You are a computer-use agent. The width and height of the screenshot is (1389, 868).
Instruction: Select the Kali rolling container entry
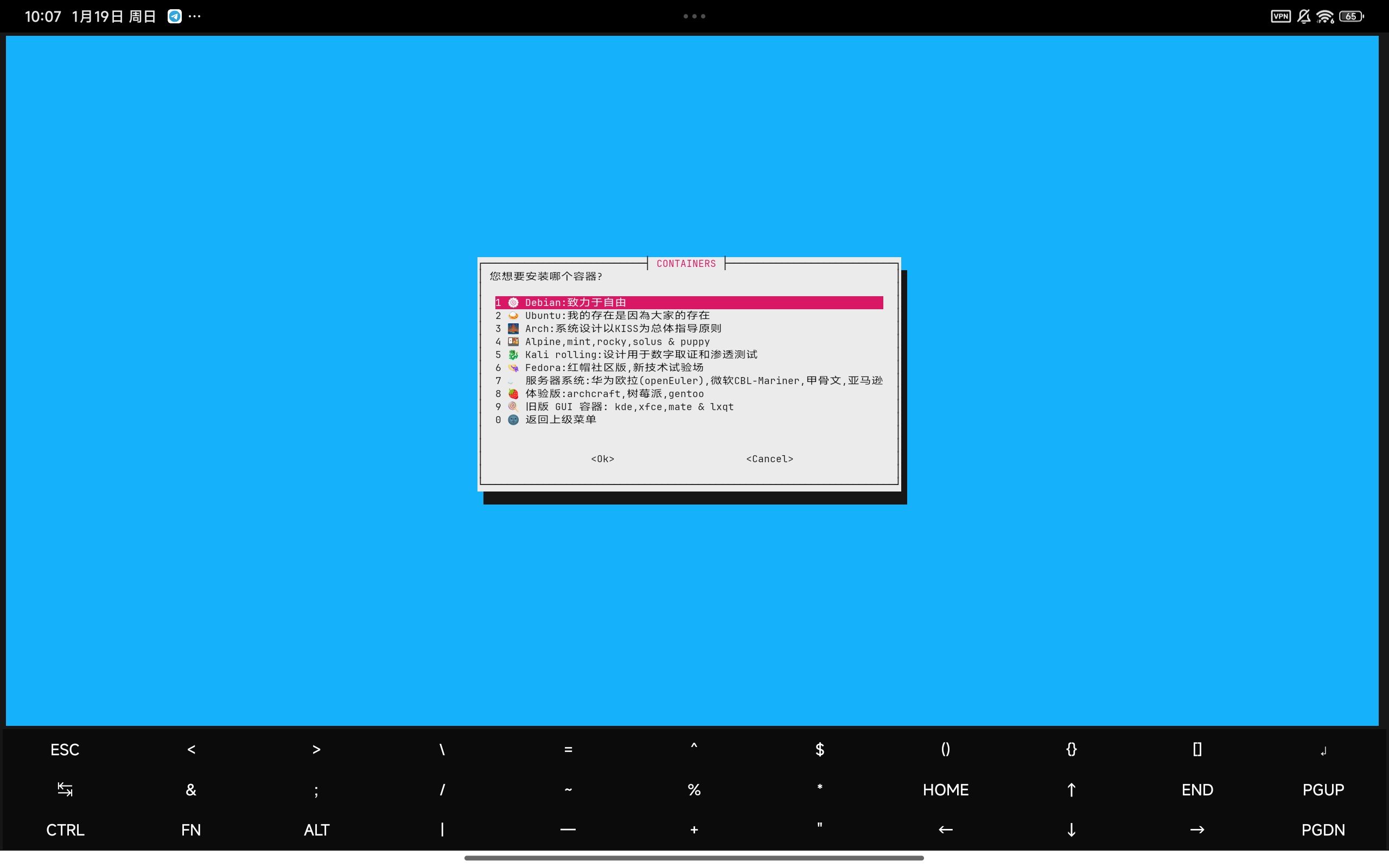pos(689,355)
